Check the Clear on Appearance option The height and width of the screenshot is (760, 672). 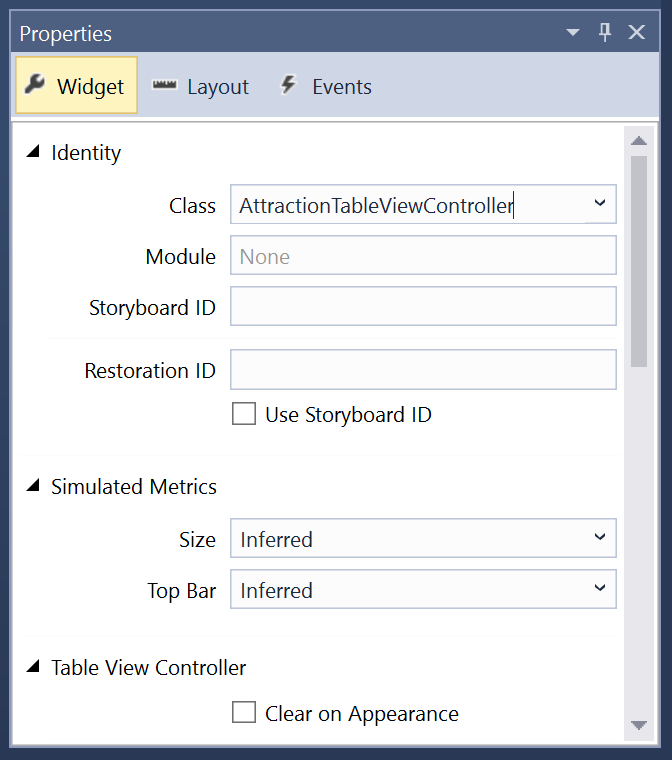tap(243, 712)
